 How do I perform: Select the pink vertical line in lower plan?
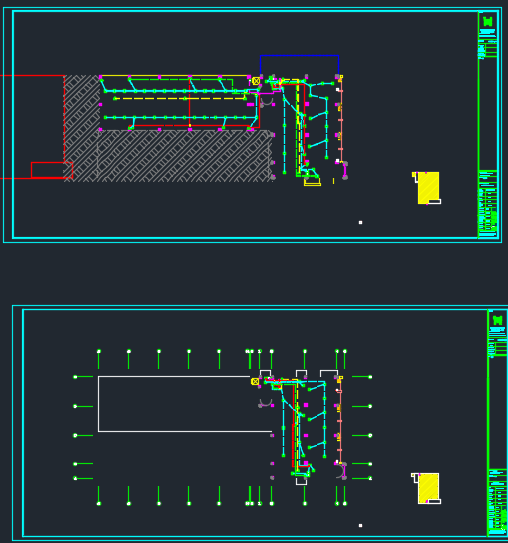pos(340,421)
